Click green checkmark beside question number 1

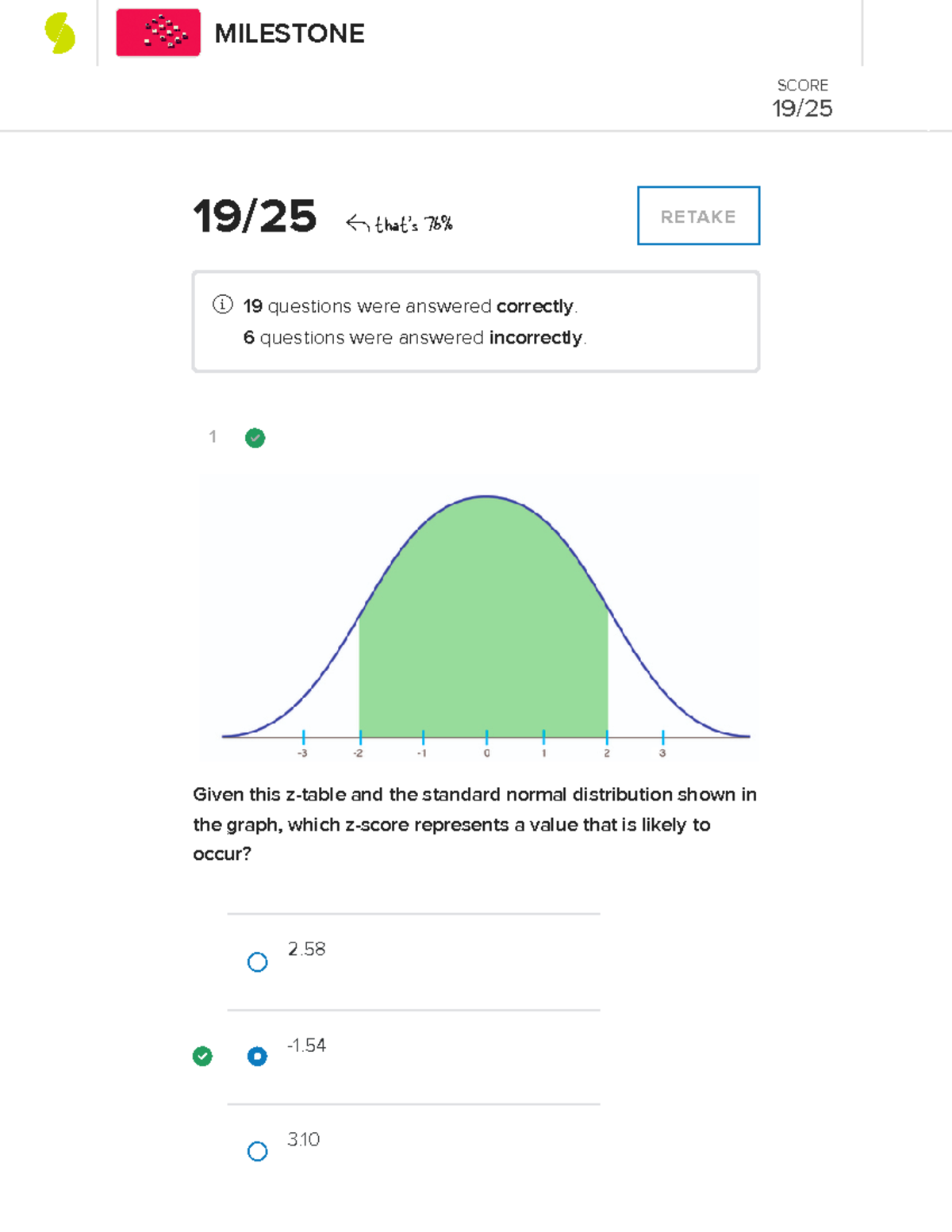coord(255,438)
